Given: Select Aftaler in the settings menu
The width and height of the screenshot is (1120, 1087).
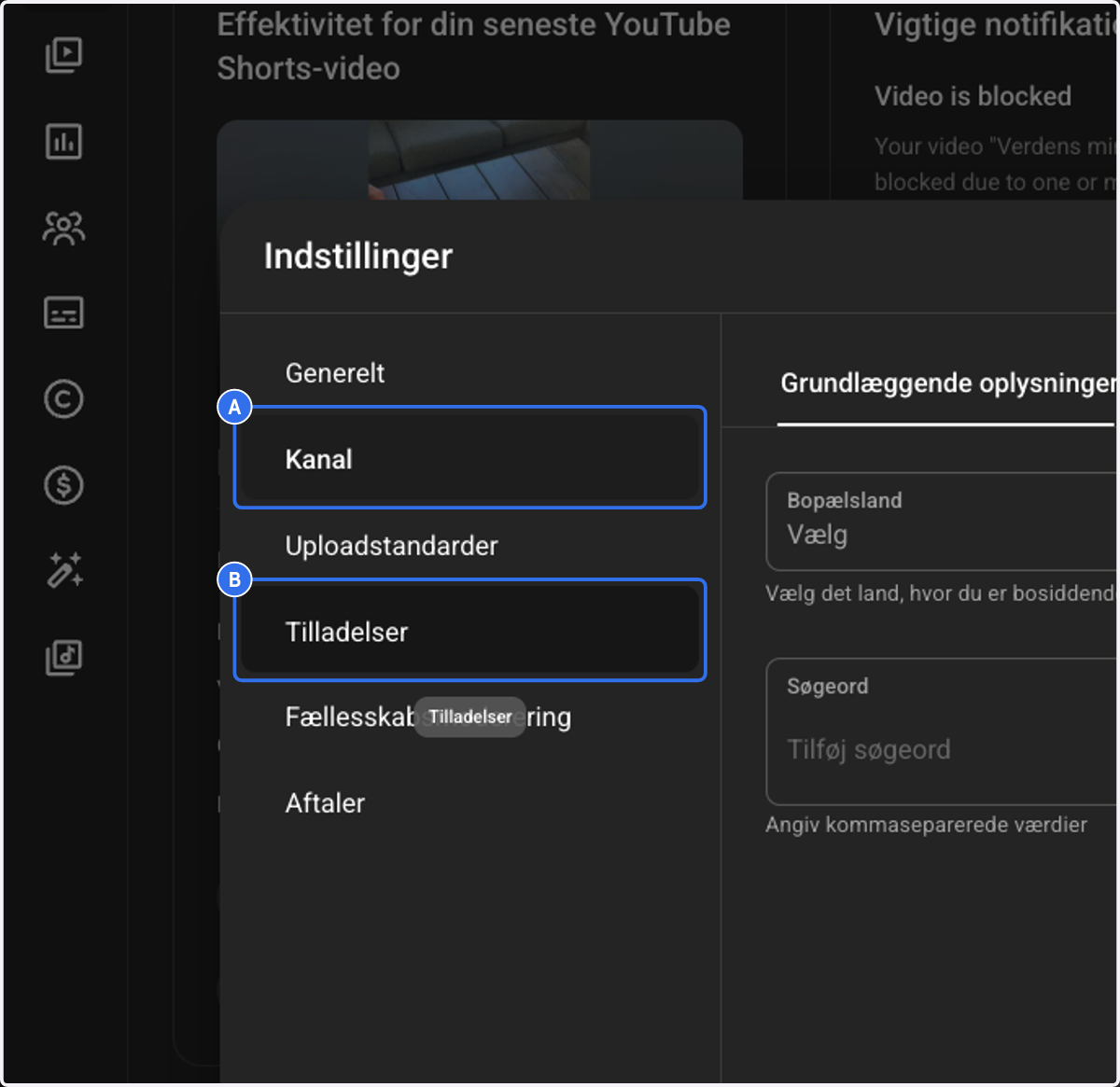Looking at the screenshot, I should coord(469,803).
